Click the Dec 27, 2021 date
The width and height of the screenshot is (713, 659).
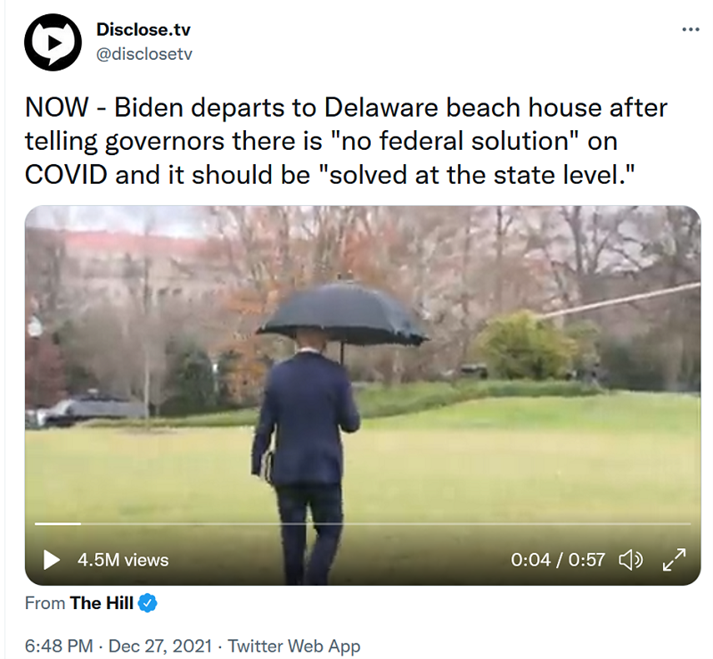click(160, 646)
